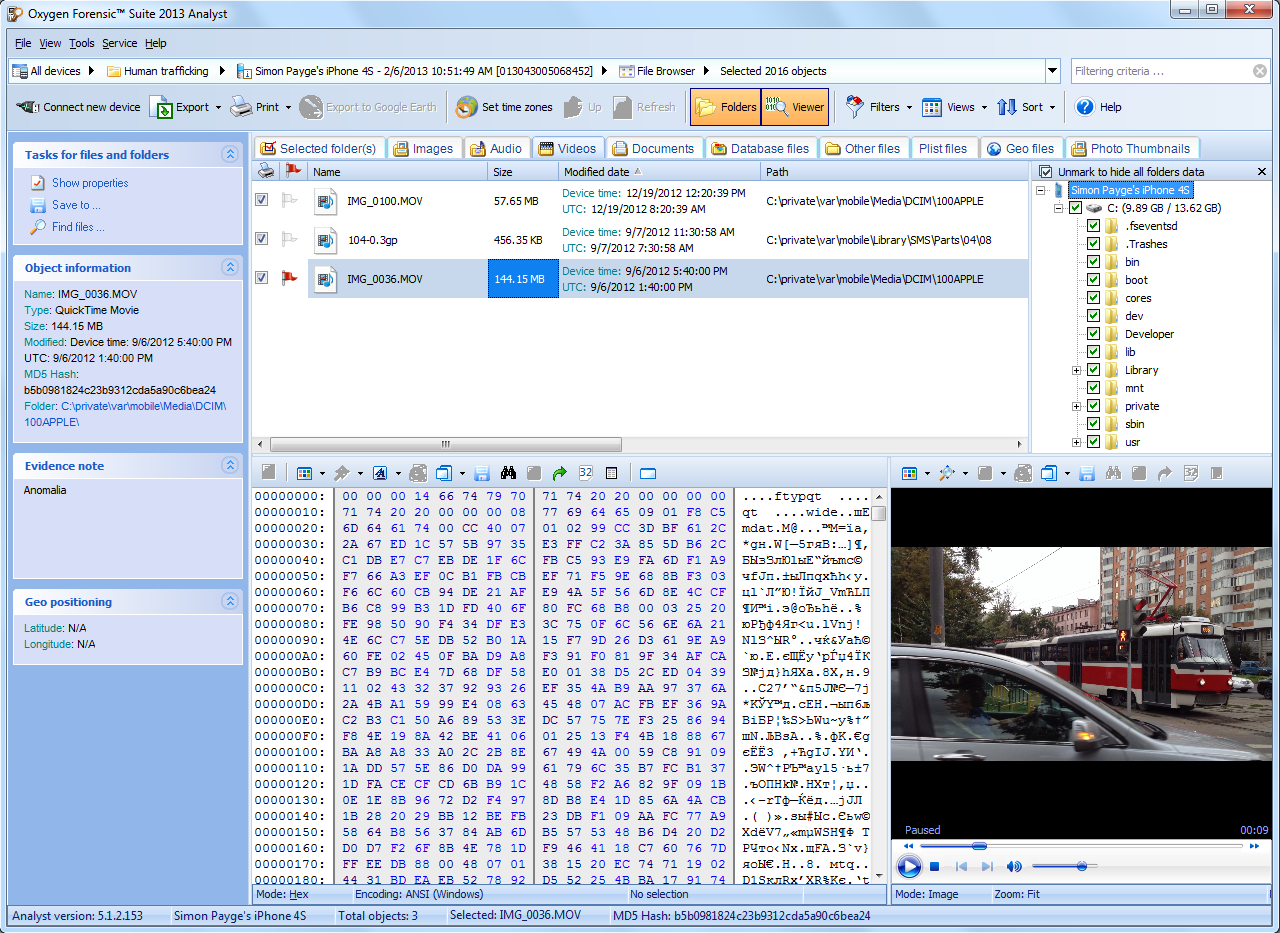Toggle 'Unmark to hide all folders data' checkbox

(x=1046, y=172)
